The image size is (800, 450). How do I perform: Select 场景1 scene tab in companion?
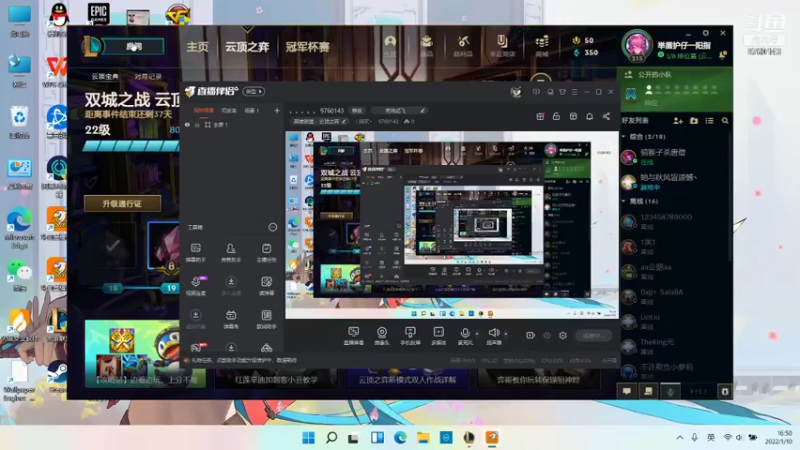point(252,110)
